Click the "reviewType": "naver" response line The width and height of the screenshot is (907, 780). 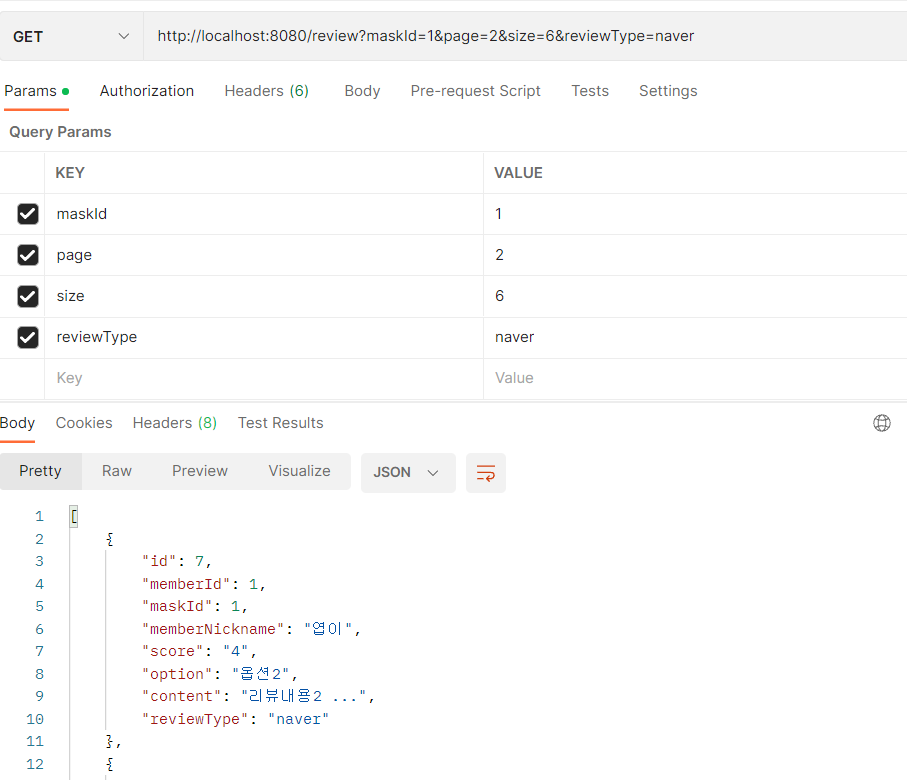(235, 719)
